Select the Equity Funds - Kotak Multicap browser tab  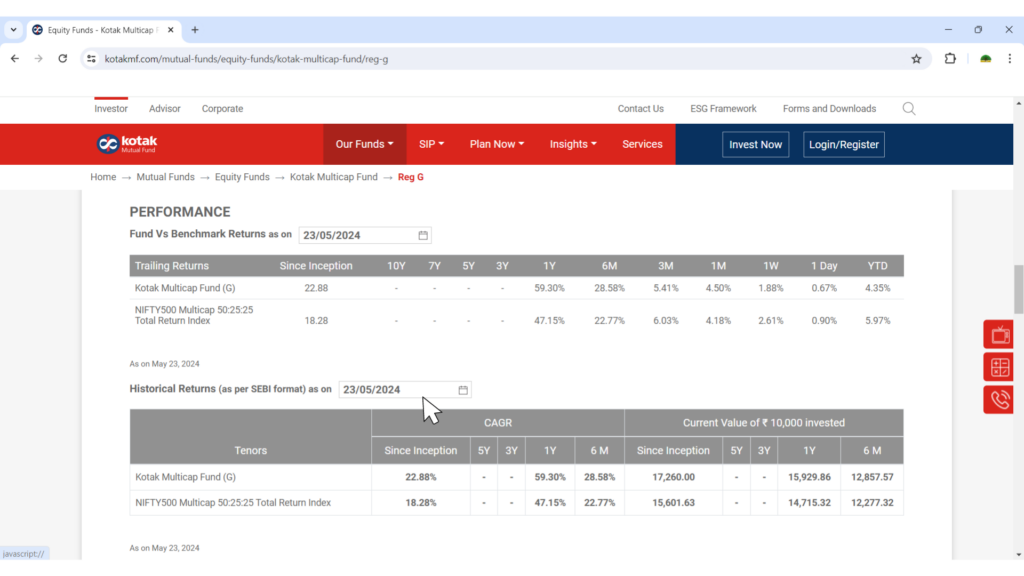tap(103, 30)
